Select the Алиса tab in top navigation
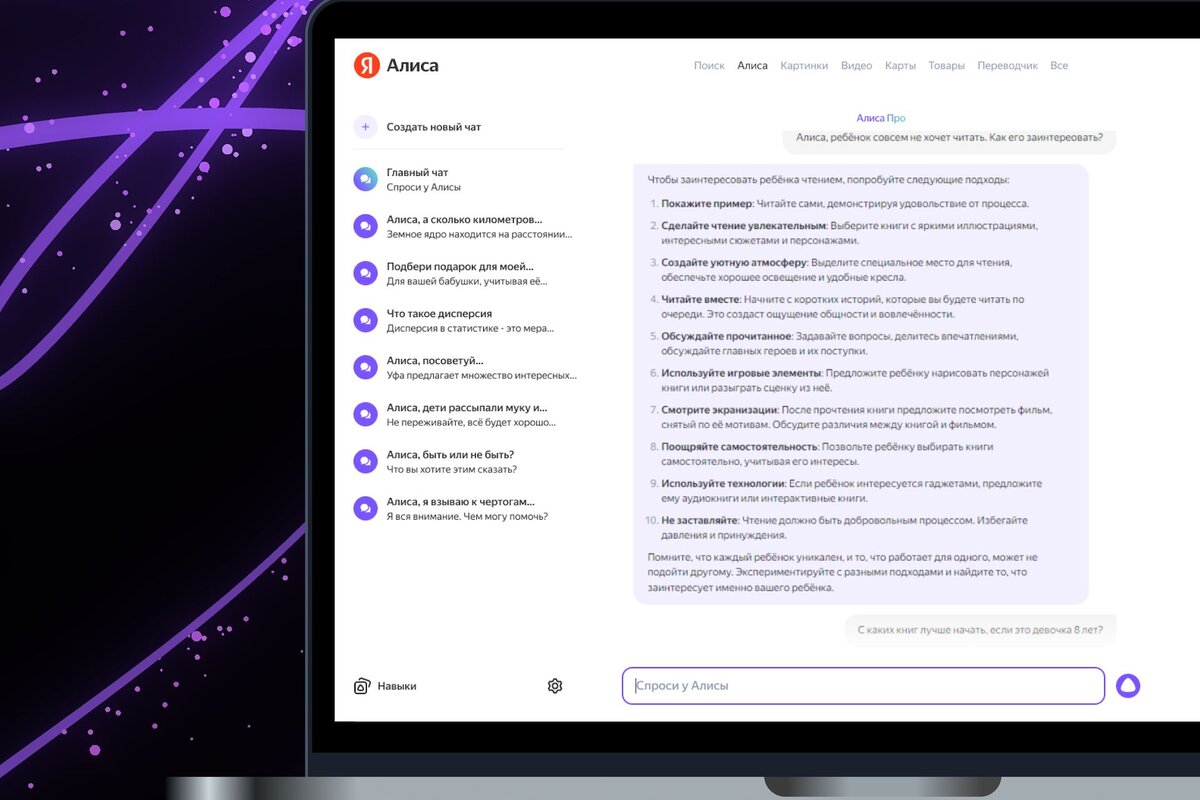This screenshot has height=800, width=1200. (752, 66)
